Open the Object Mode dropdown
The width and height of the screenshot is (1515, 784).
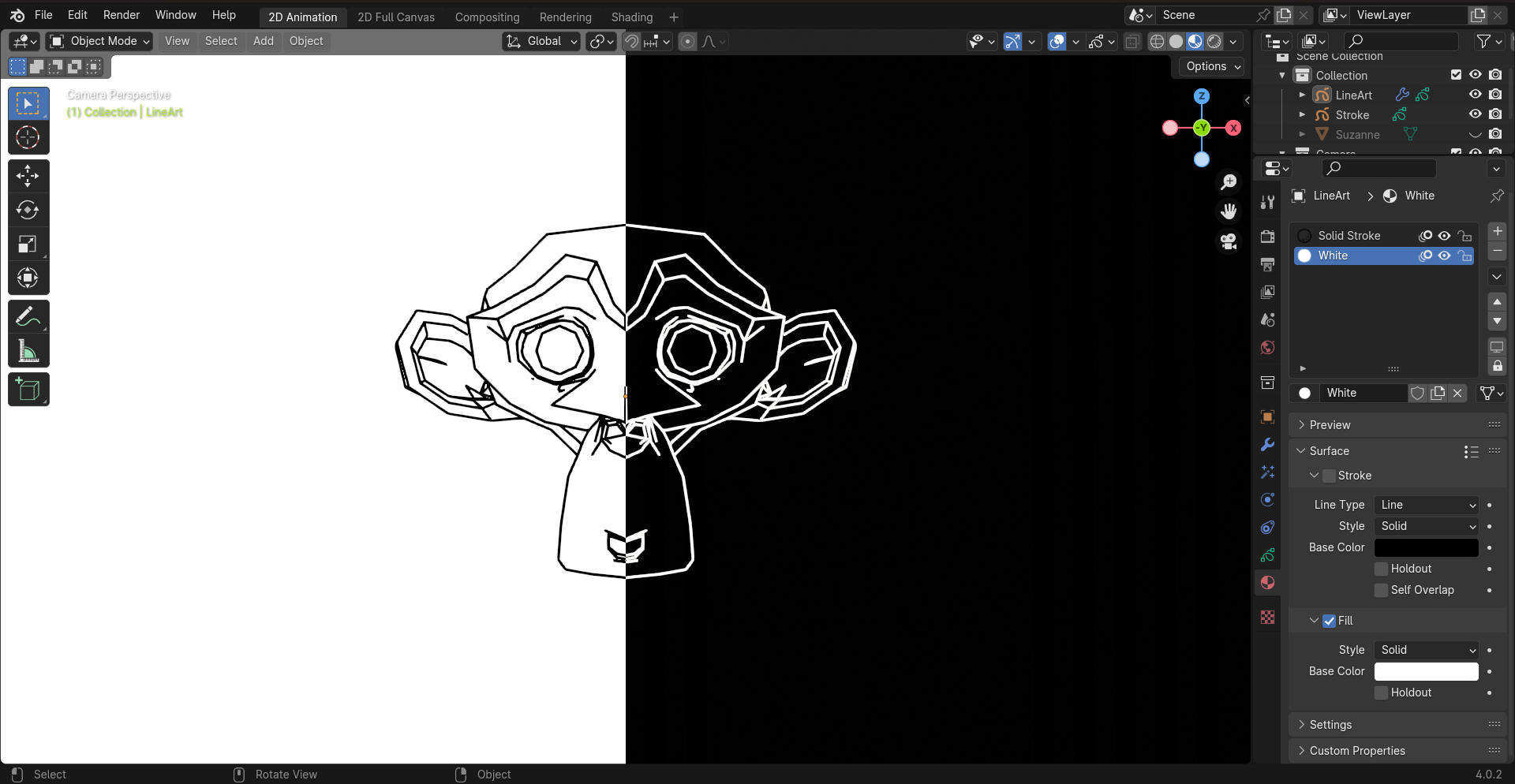(x=99, y=41)
